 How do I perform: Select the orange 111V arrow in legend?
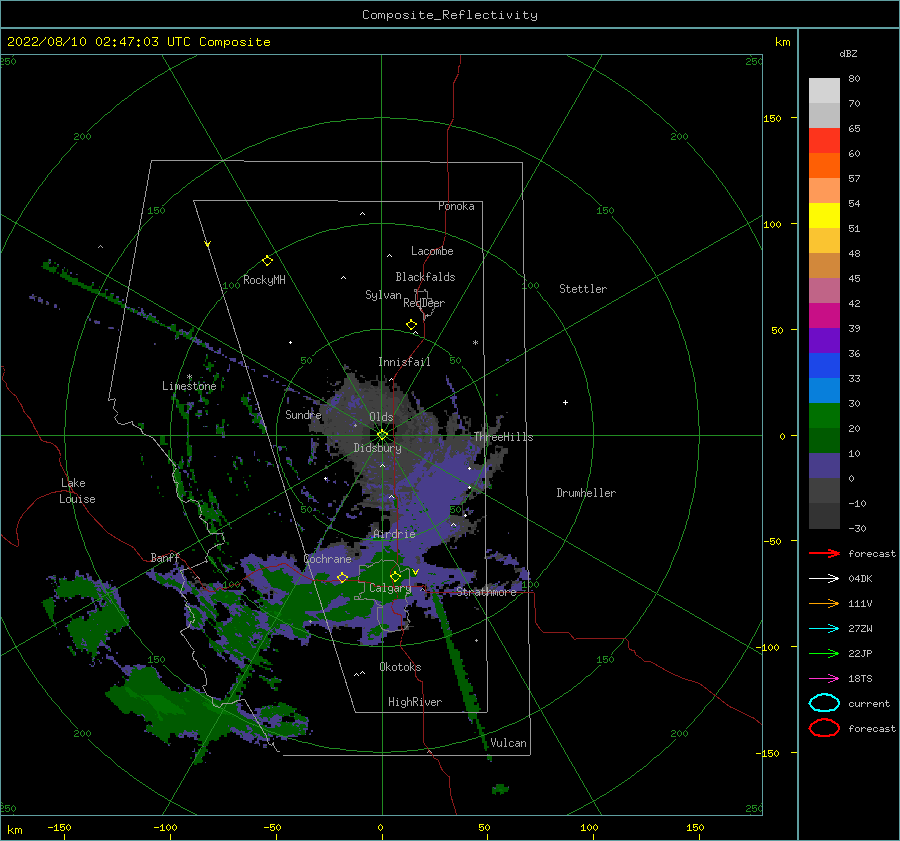824,603
